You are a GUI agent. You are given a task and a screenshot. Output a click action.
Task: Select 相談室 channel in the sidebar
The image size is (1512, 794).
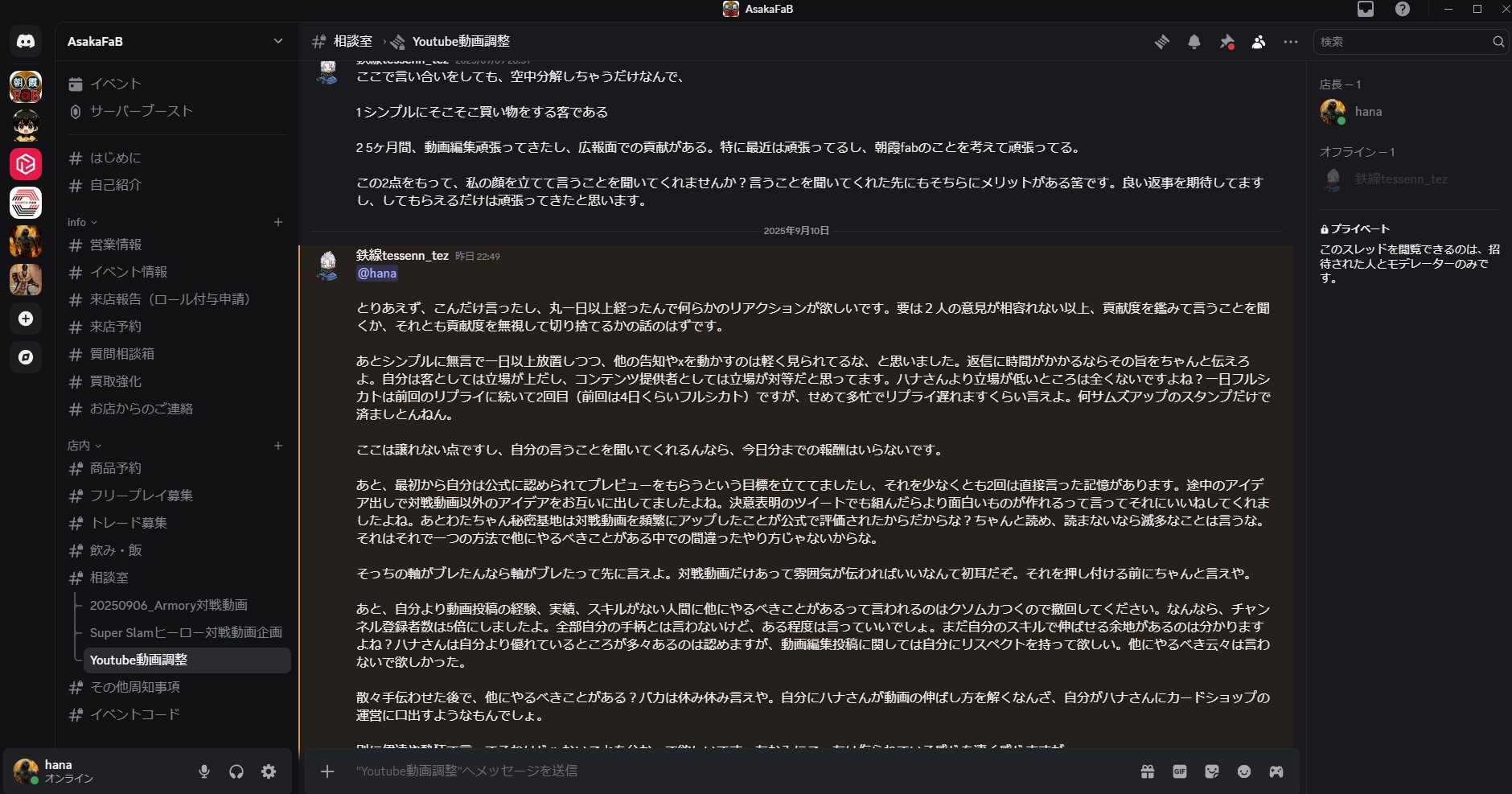tap(176, 578)
